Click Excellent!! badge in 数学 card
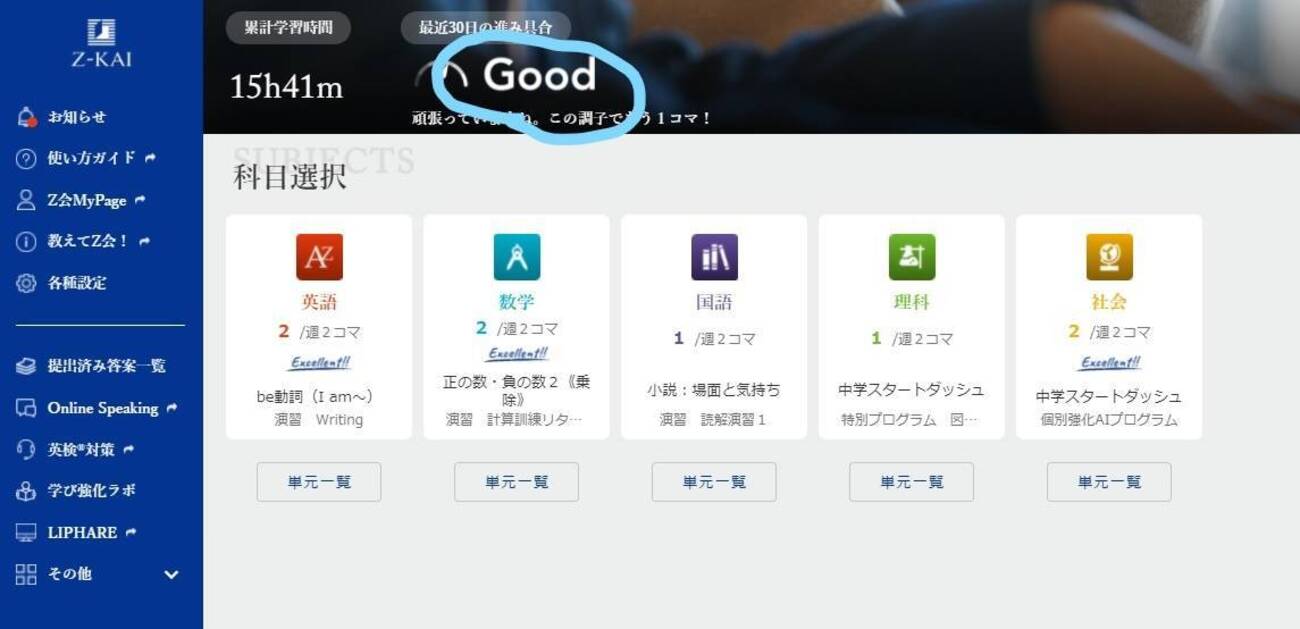The image size is (1300, 629). 517,354
